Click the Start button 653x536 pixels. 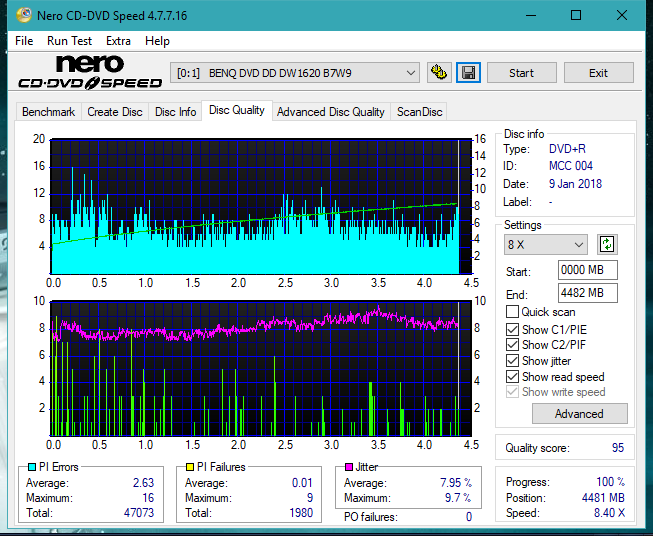click(521, 73)
